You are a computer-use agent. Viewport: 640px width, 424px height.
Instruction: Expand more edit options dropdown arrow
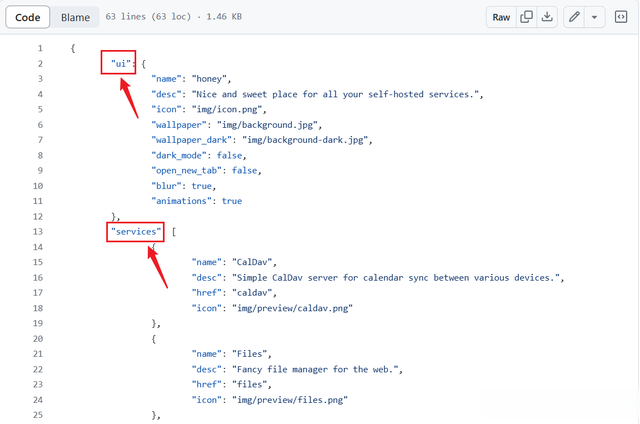pos(594,17)
